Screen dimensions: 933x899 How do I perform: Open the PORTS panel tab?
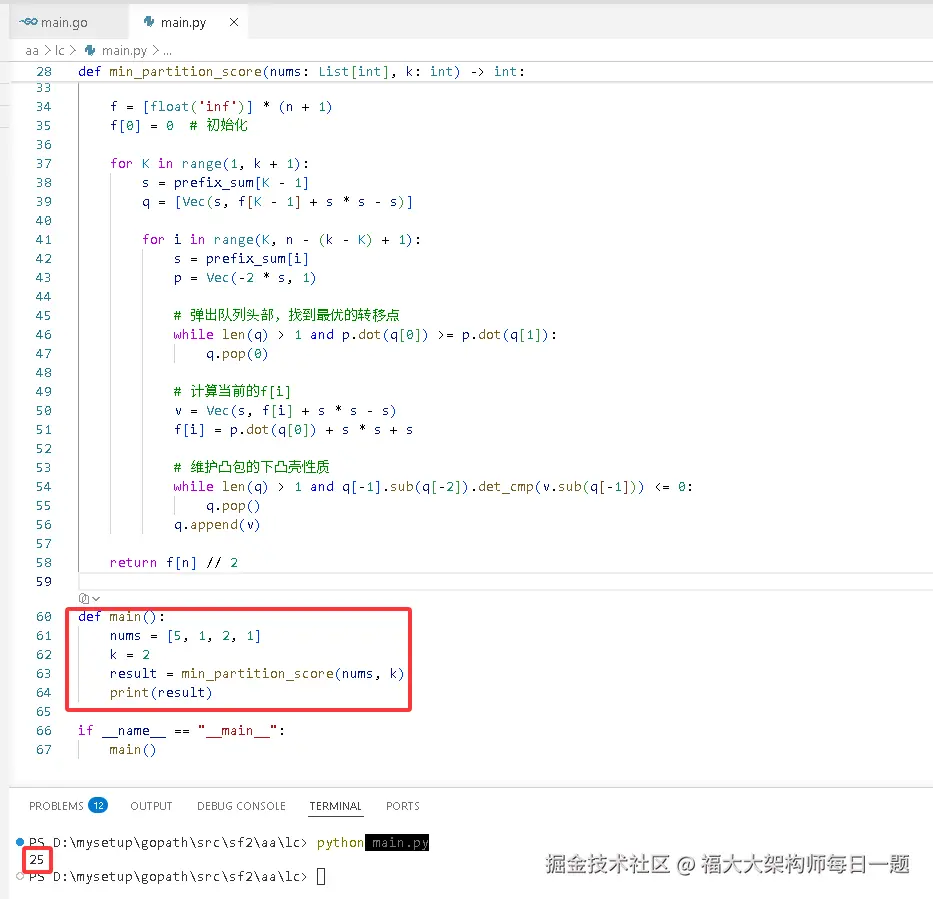click(x=403, y=806)
